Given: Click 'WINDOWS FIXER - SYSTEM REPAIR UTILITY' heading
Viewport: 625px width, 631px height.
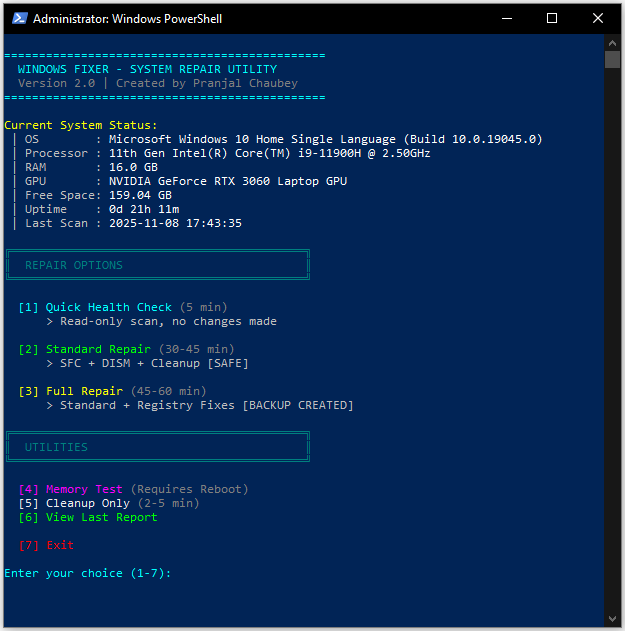Looking at the screenshot, I should [x=147, y=69].
